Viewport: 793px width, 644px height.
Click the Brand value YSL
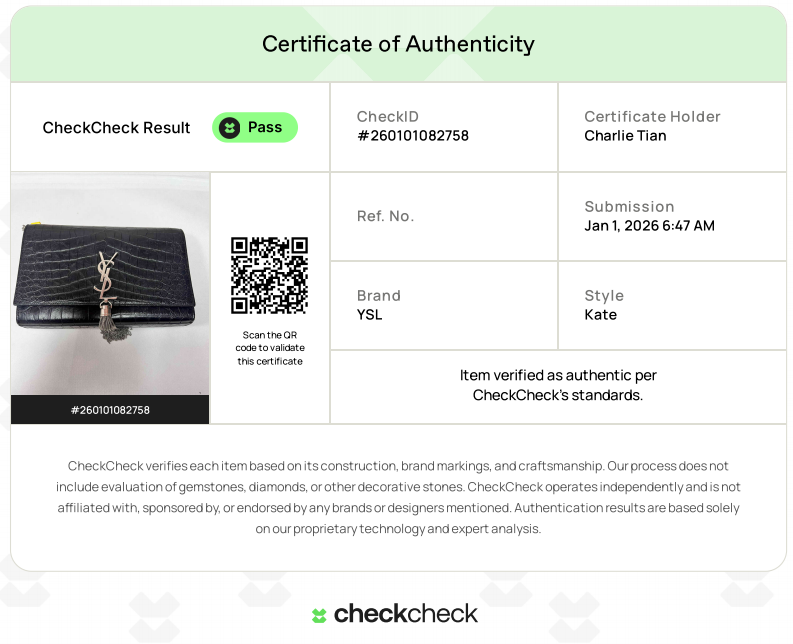370,315
